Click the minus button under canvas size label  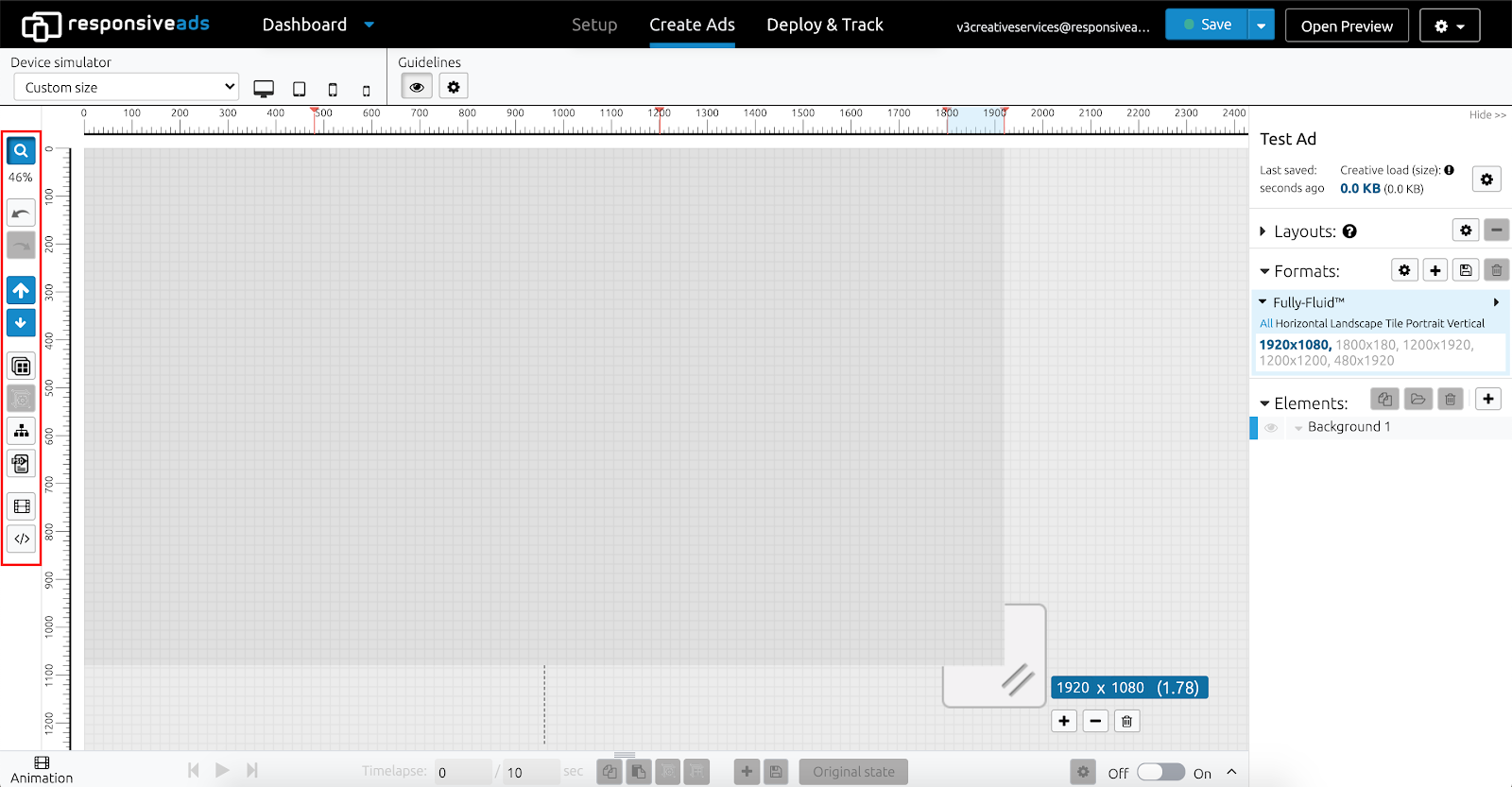pos(1095,721)
